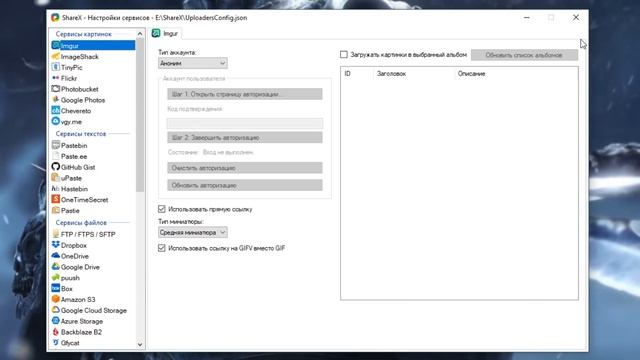This screenshot has height=360, width=640.
Task: Click the 'Заголовок' column header
Action: point(414,73)
